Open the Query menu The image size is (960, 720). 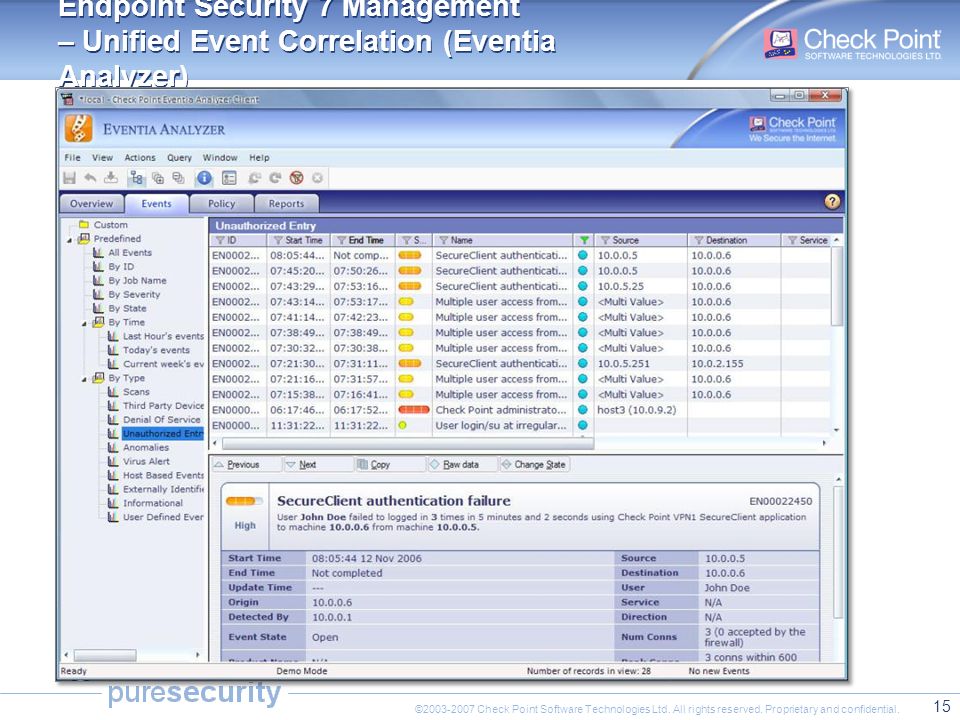[179, 157]
